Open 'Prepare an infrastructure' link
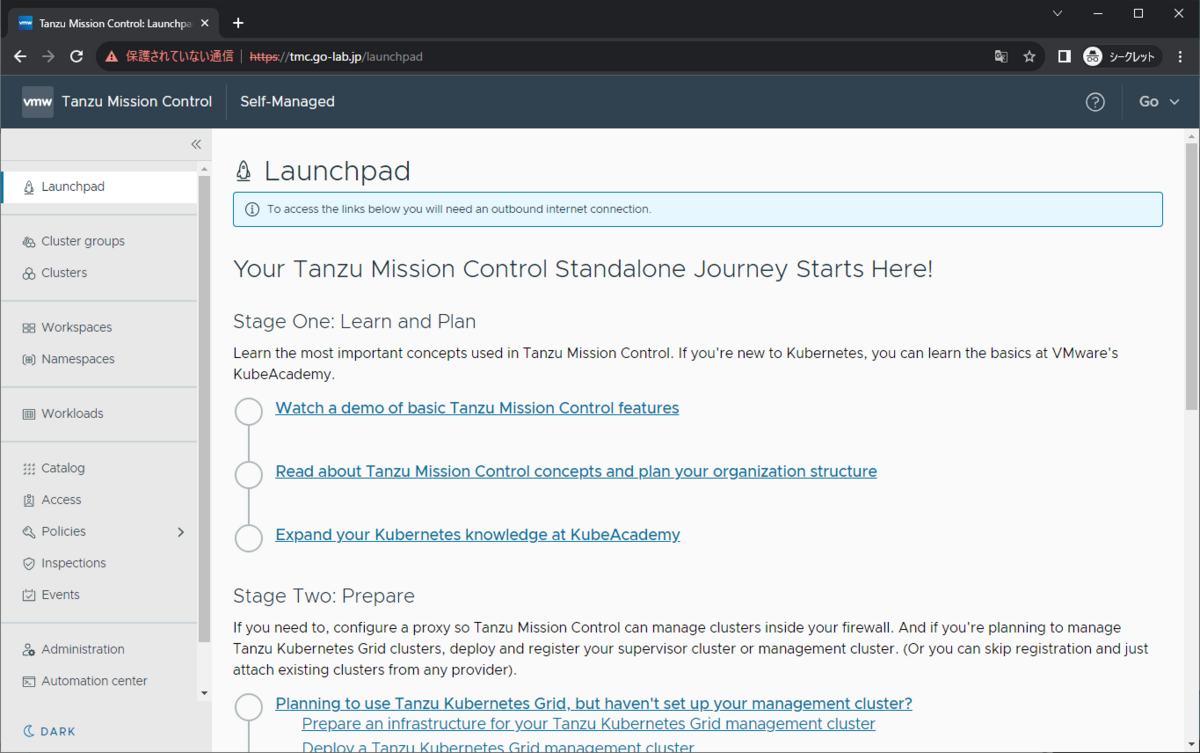1200x753 pixels. tap(588, 724)
